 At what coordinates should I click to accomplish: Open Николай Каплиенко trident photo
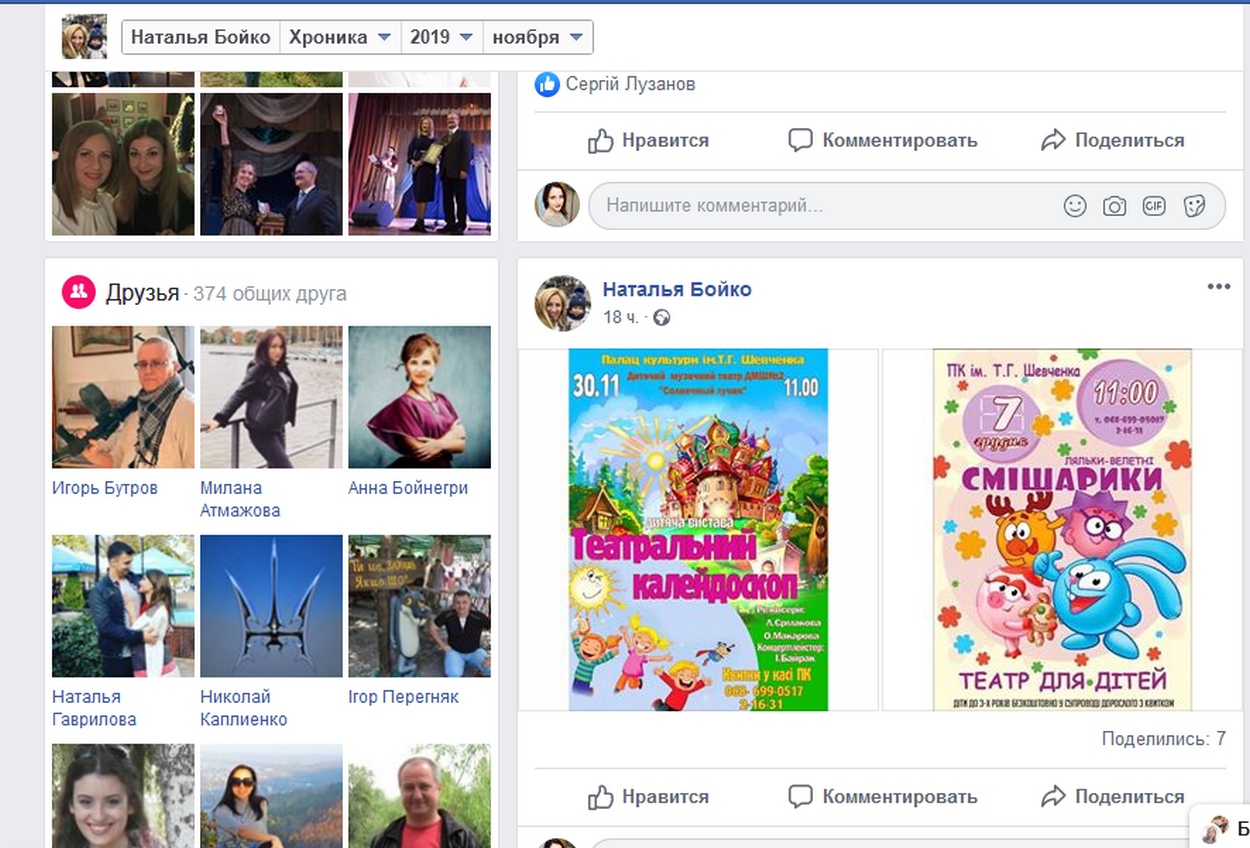pyautogui.click(x=271, y=606)
